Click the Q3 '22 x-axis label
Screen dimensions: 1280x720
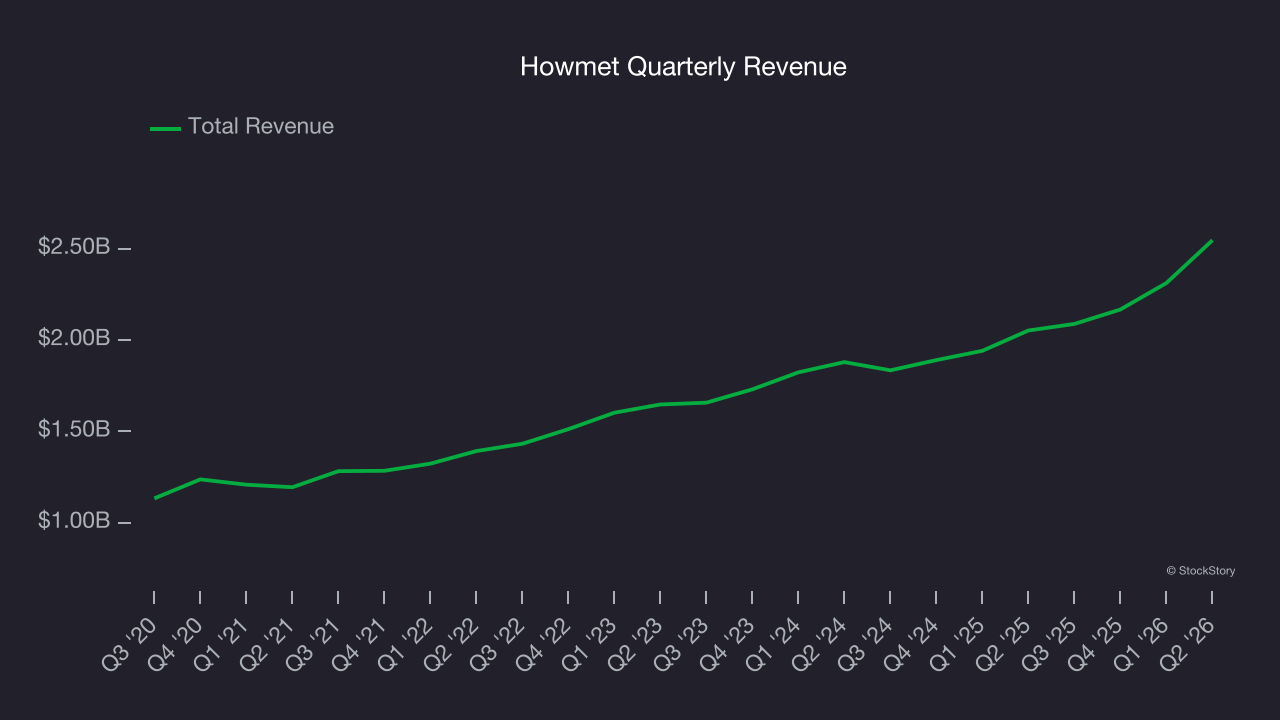pos(498,644)
